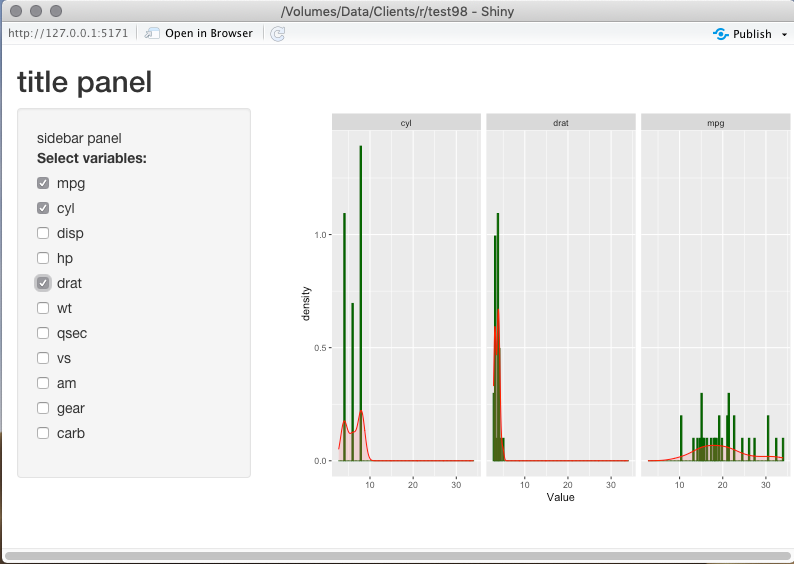Check the wt checkbox

(x=43, y=308)
